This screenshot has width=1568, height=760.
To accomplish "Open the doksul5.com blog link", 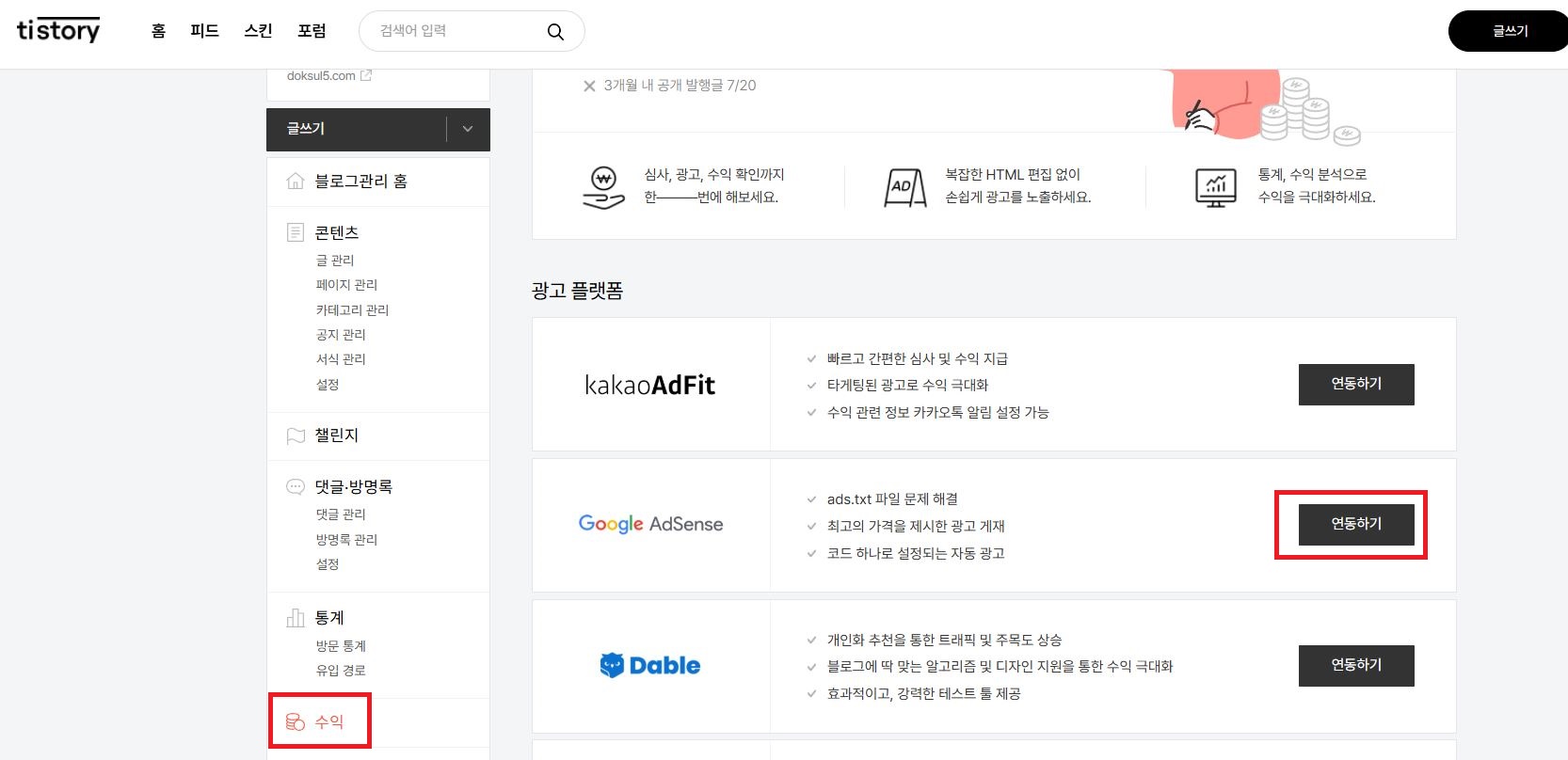I will coord(321,76).
